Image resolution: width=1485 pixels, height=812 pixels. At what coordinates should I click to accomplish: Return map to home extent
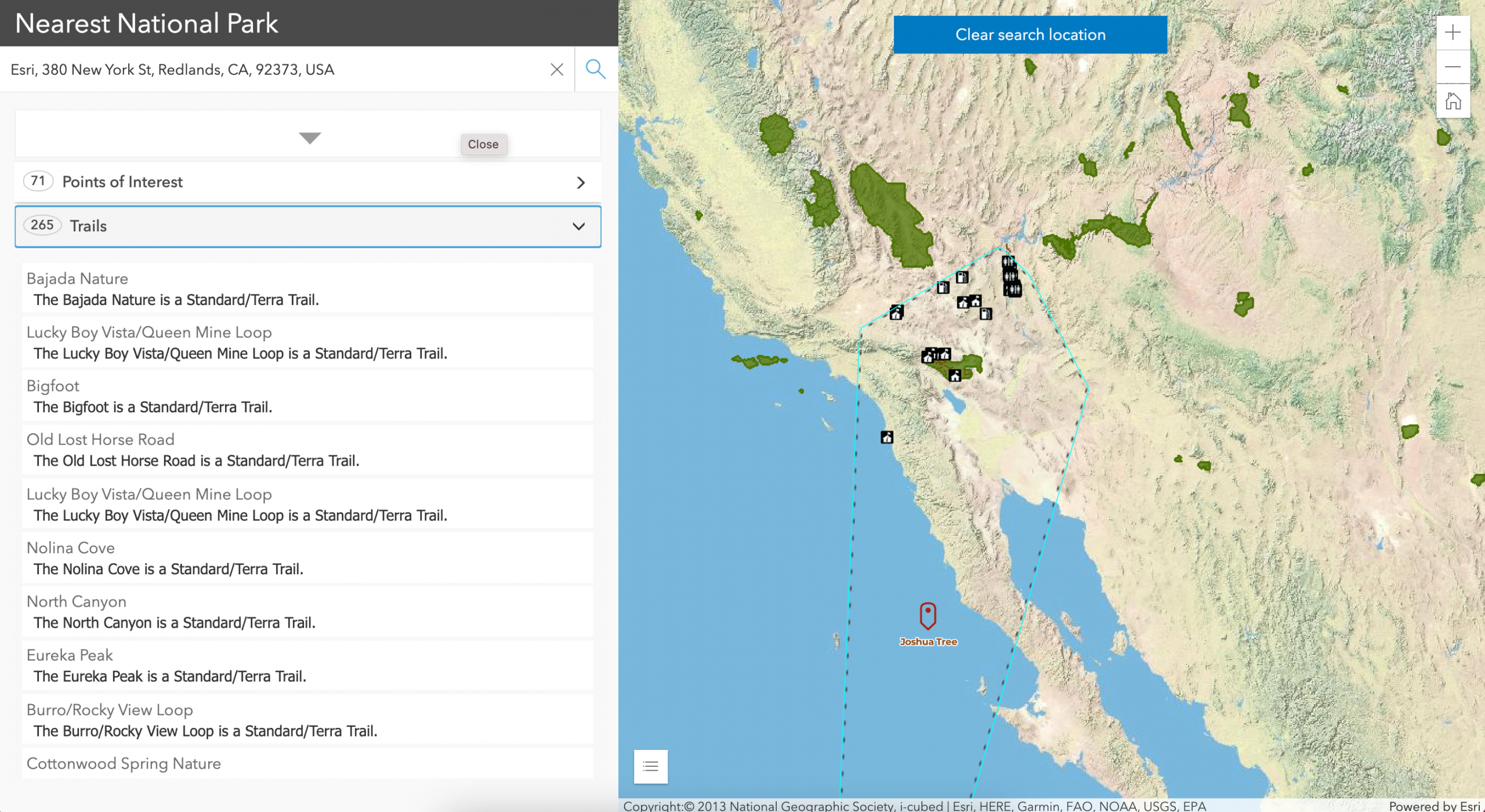[x=1453, y=101]
